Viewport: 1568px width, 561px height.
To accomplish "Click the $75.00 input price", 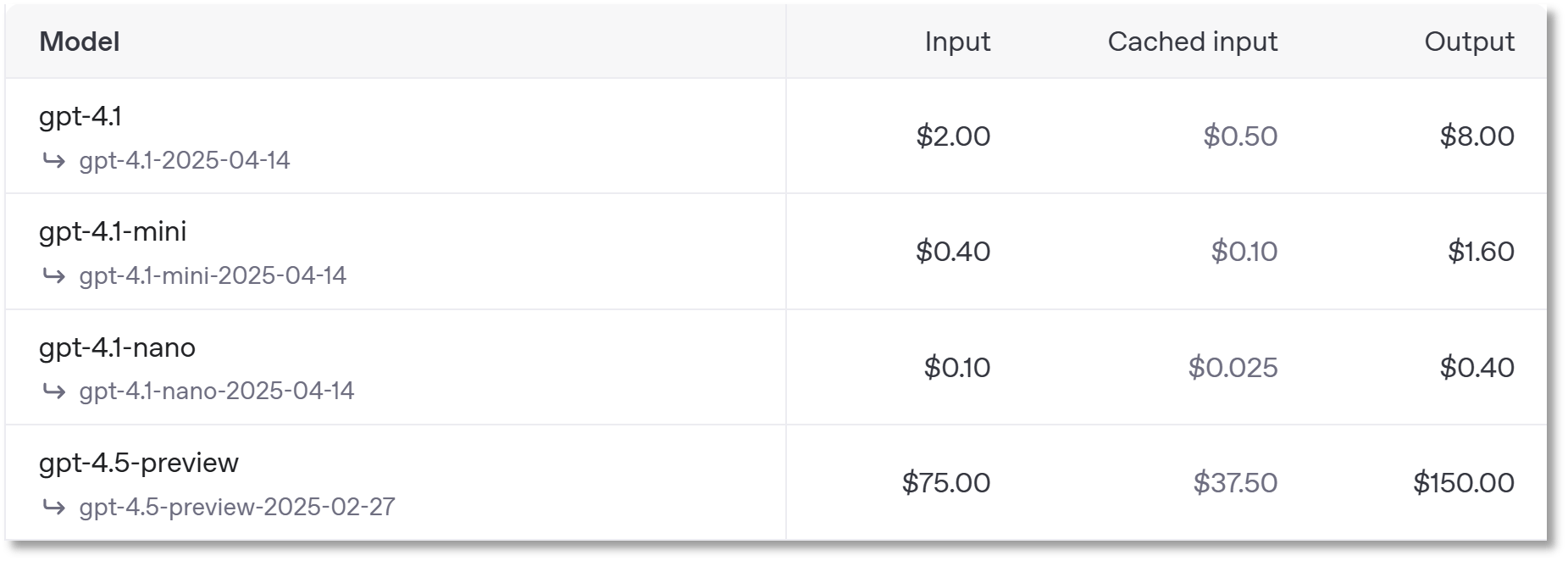I will [x=946, y=482].
